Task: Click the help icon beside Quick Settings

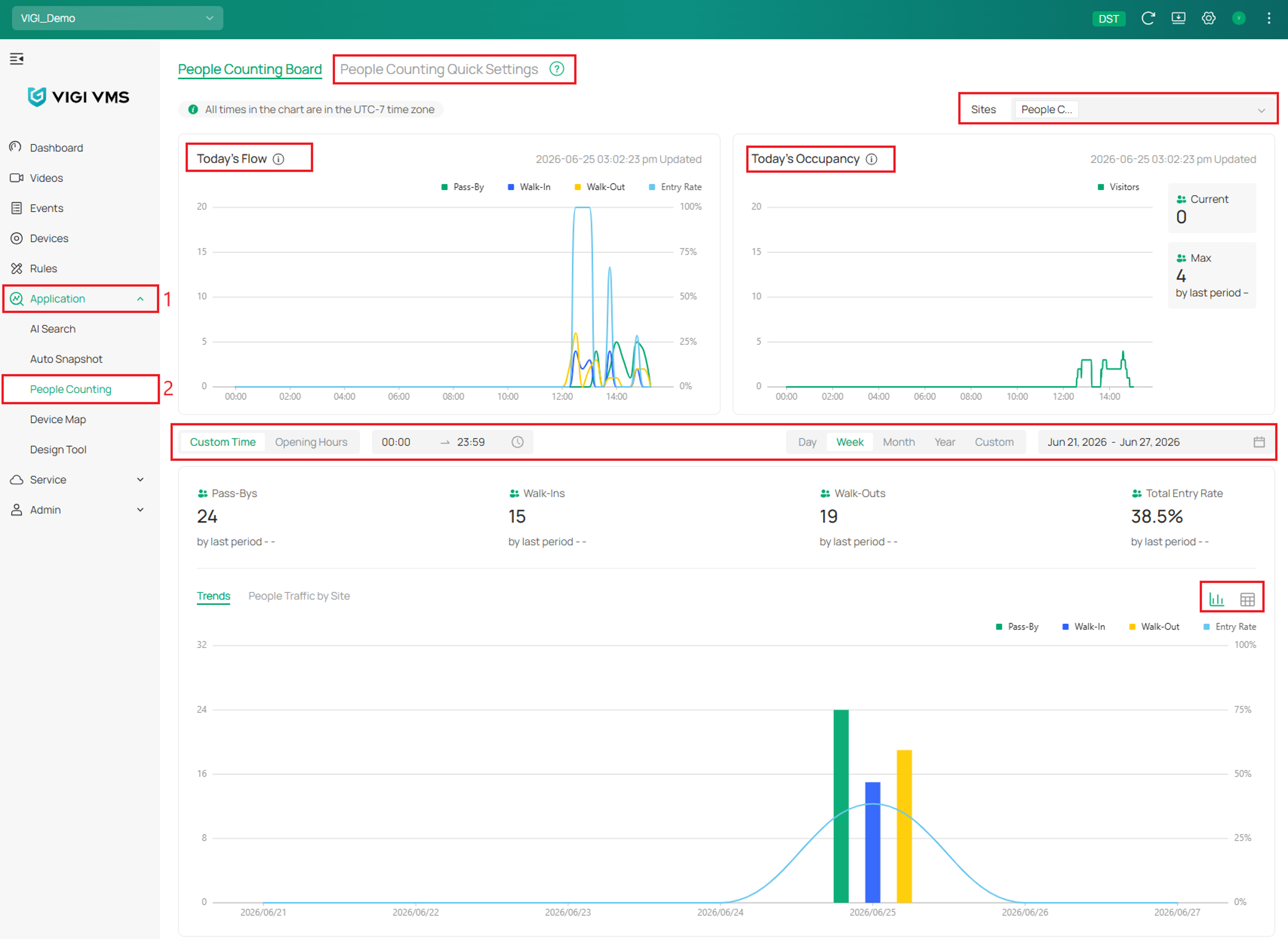Action: [x=557, y=69]
